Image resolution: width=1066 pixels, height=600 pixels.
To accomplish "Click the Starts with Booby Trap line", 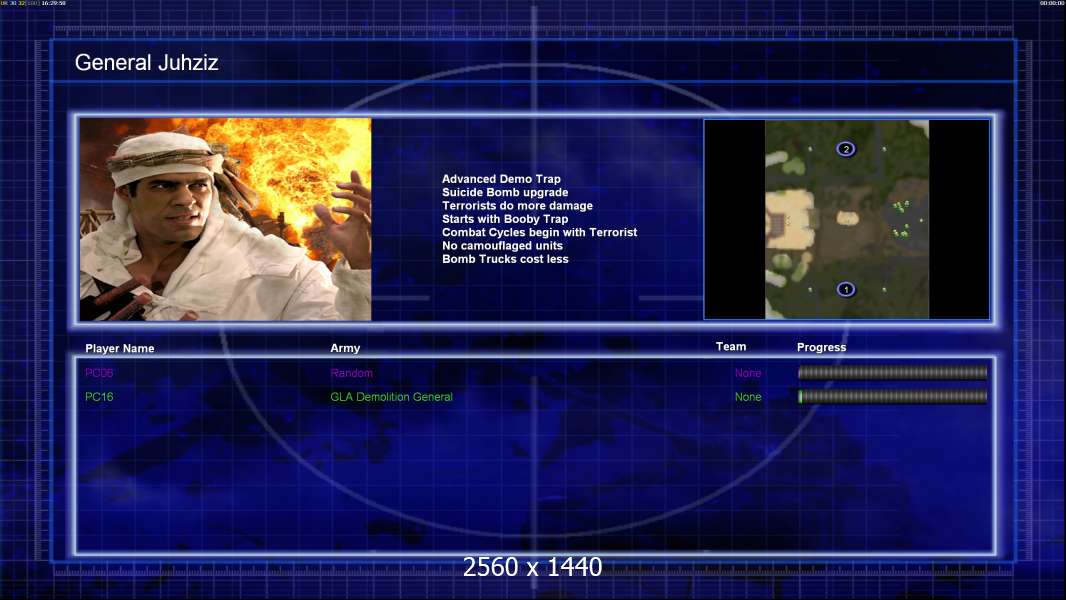I will (x=505, y=219).
